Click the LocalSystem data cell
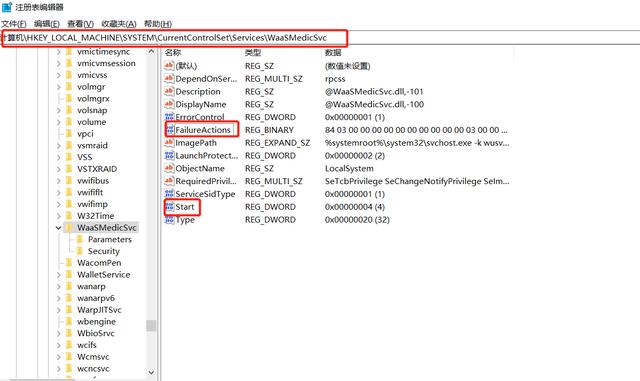This screenshot has height=381, width=640. (x=349, y=168)
